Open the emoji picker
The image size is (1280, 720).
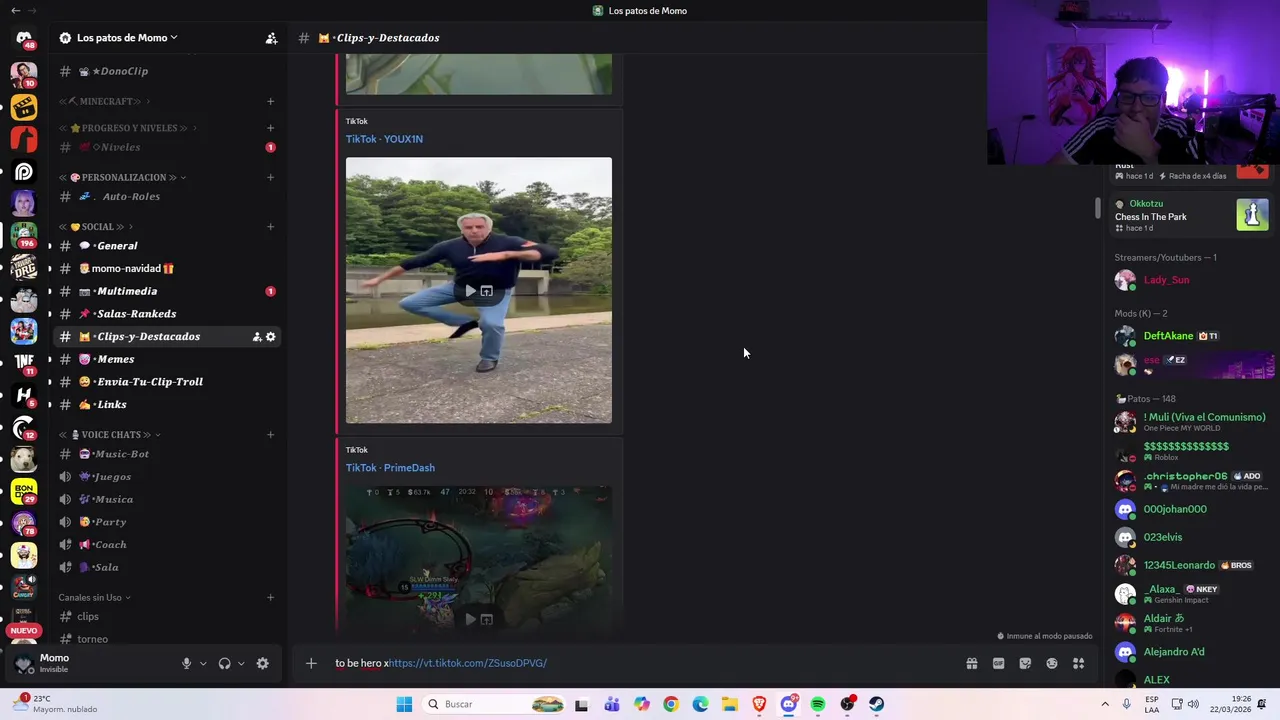[x=1052, y=663]
